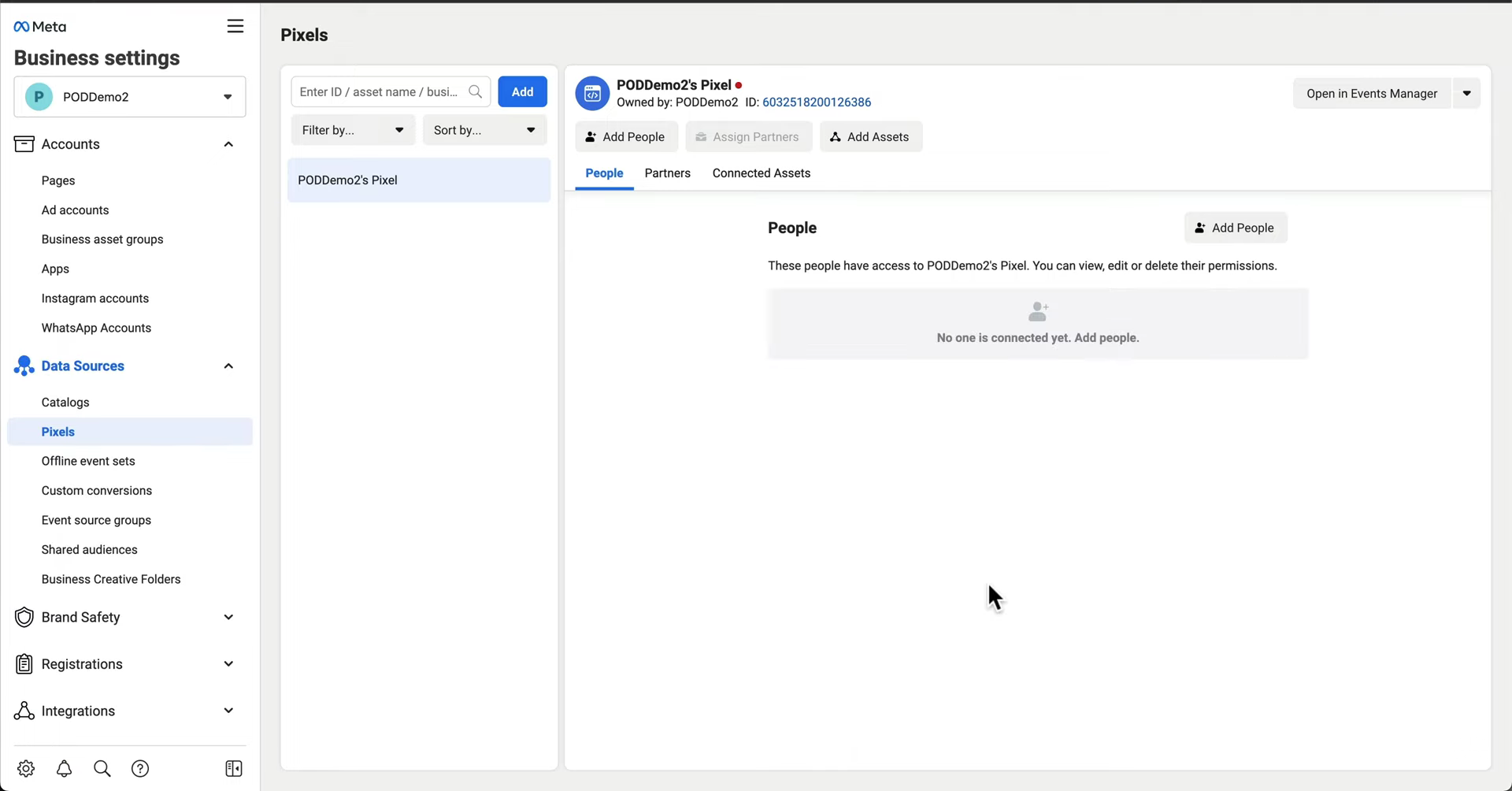
Task: Click the 'No one is connected yet. Add people.' text
Action: pos(1038,338)
